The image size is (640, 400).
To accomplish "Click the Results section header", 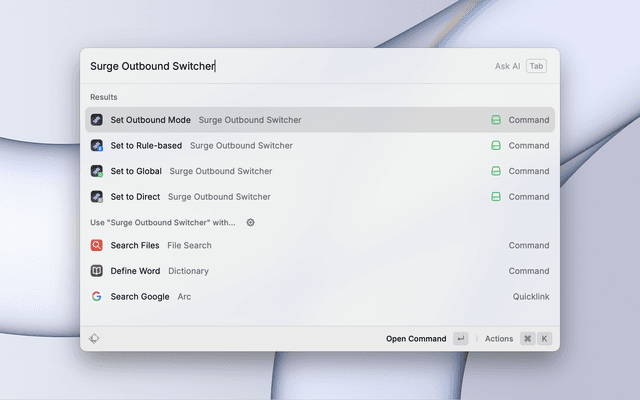I will [104, 97].
